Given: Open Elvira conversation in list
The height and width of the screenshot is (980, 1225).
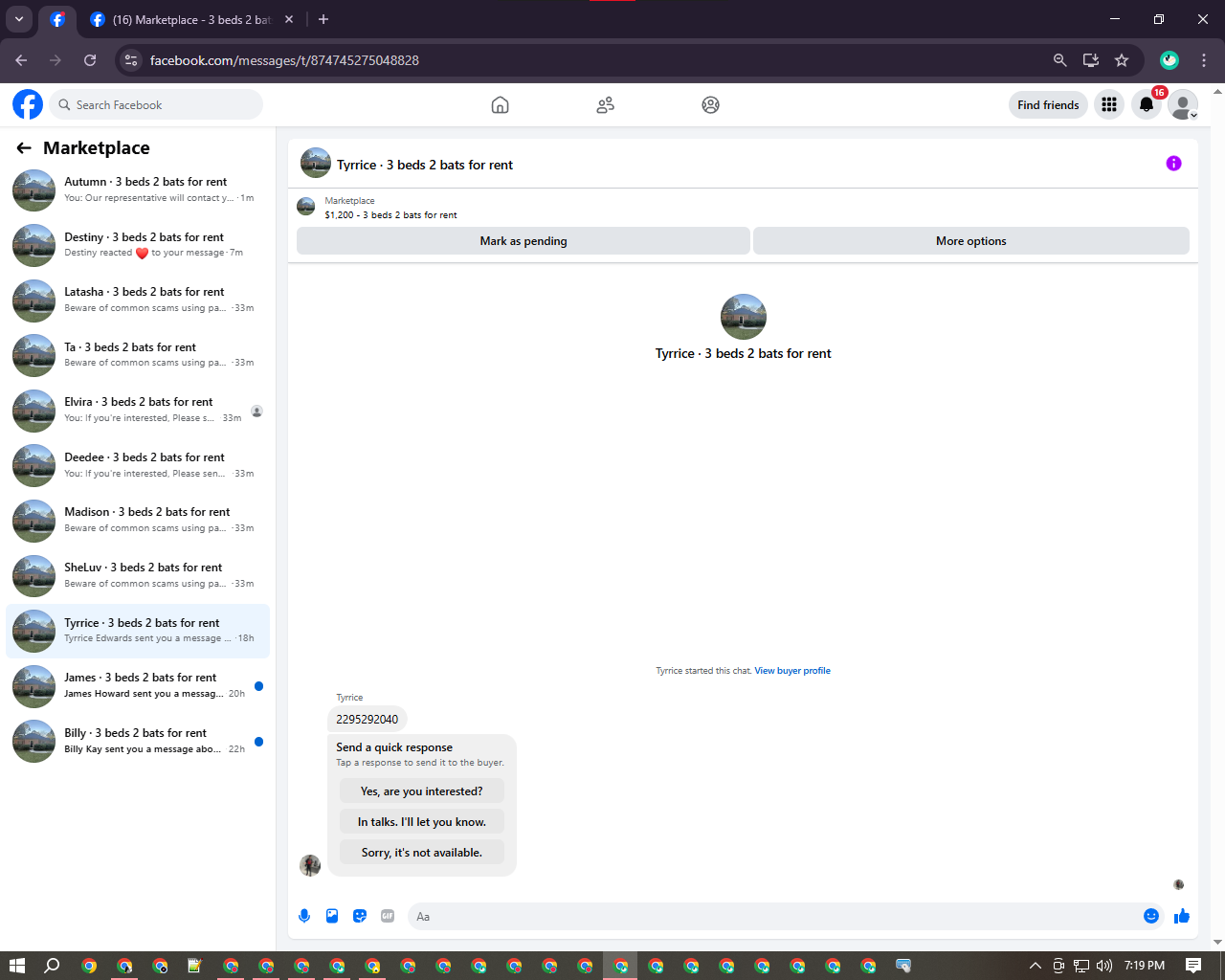Looking at the screenshot, I should [x=138, y=410].
